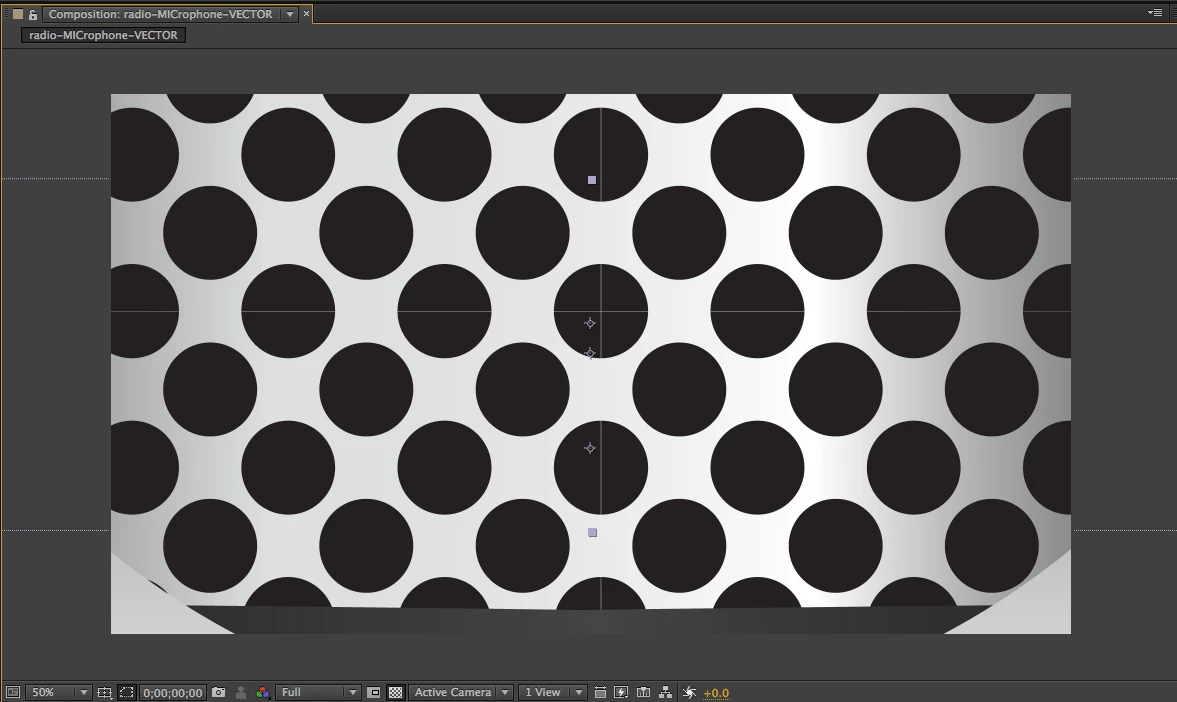This screenshot has height=702, width=1177.
Task: Open the Active Camera view dropdown
Action: [462, 692]
